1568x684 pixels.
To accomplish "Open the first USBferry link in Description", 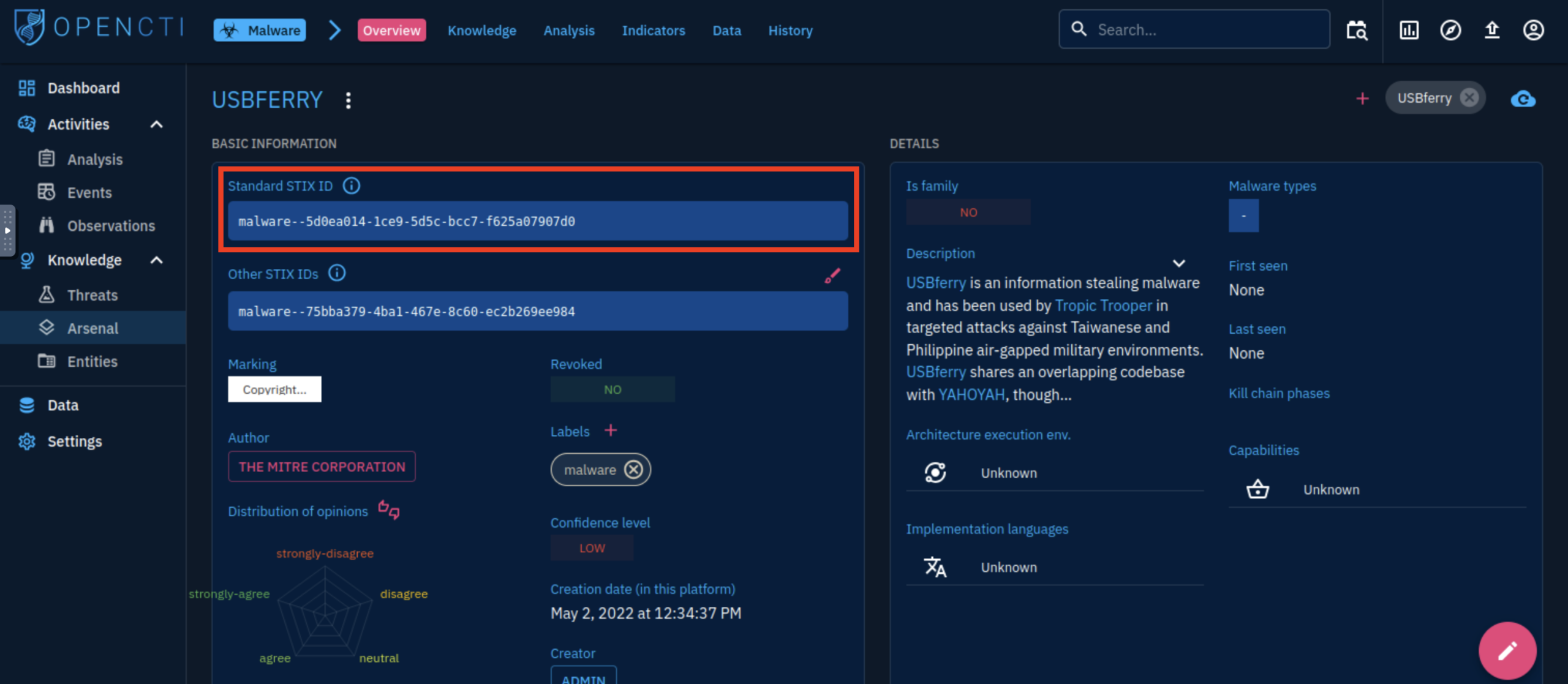I will pyautogui.click(x=936, y=283).
